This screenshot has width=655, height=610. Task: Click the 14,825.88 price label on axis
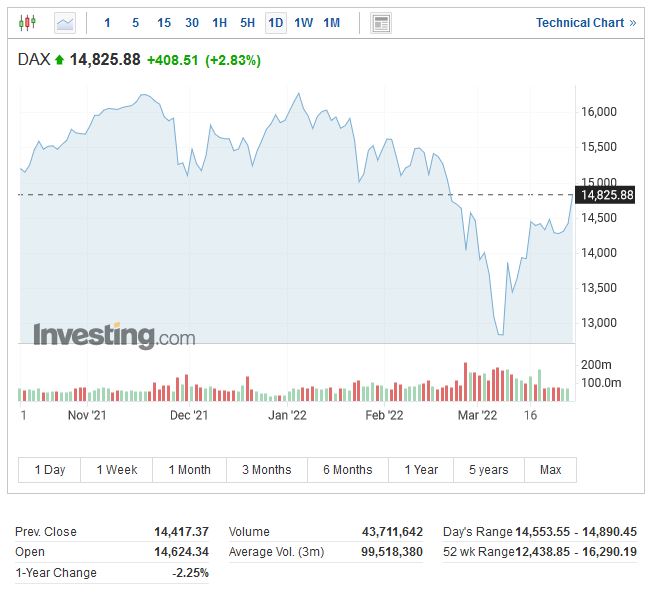[606, 195]
